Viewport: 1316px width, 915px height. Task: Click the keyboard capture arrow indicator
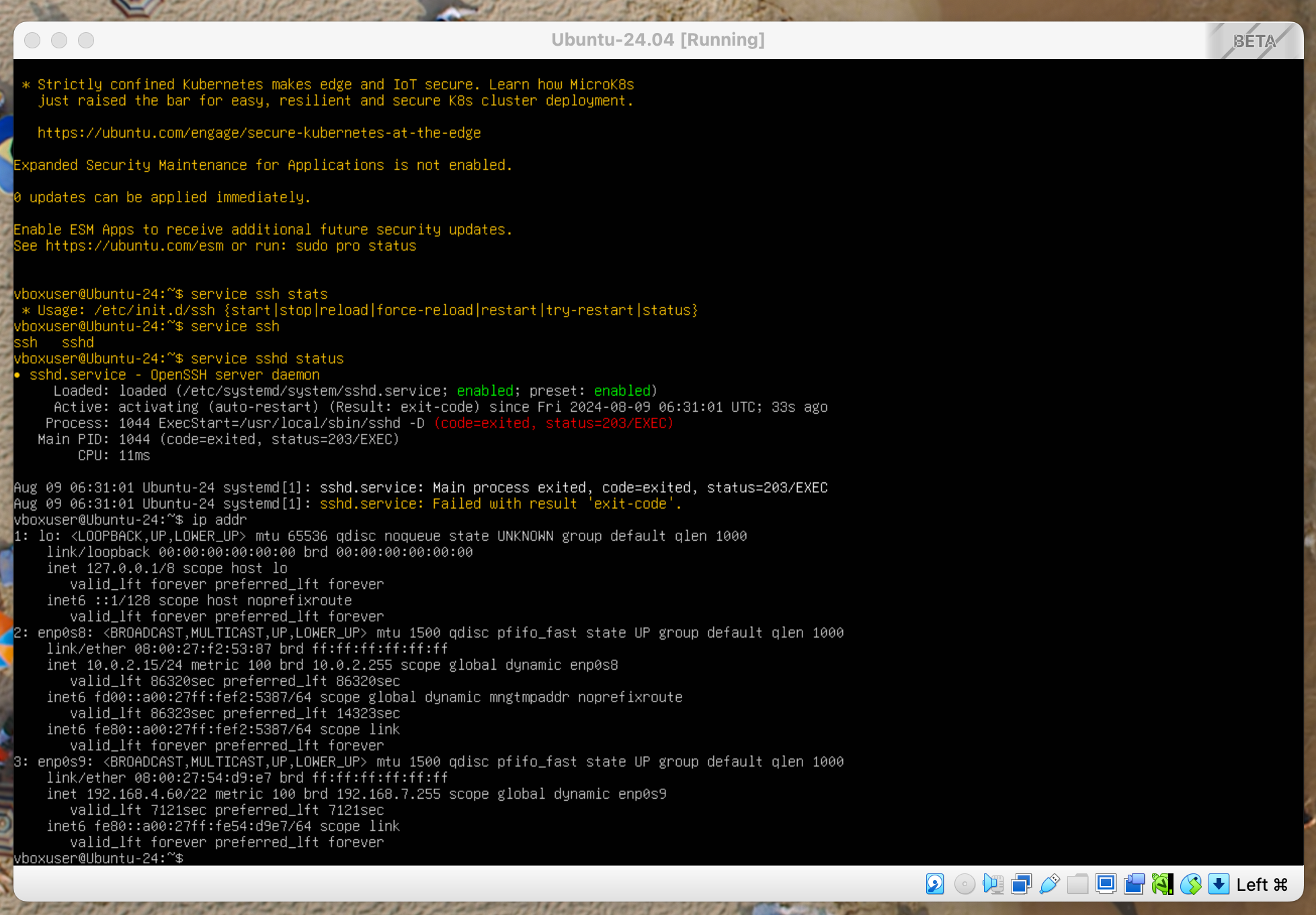tap(1219, 884)
